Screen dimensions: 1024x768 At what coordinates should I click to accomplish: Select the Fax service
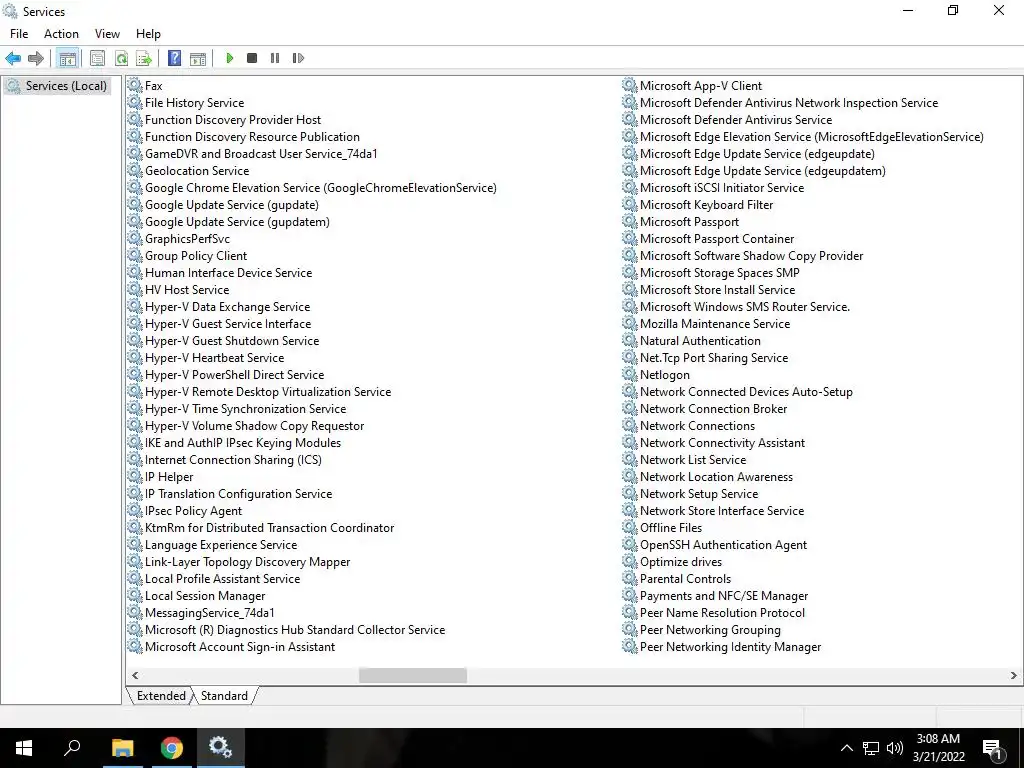point(153,86)
